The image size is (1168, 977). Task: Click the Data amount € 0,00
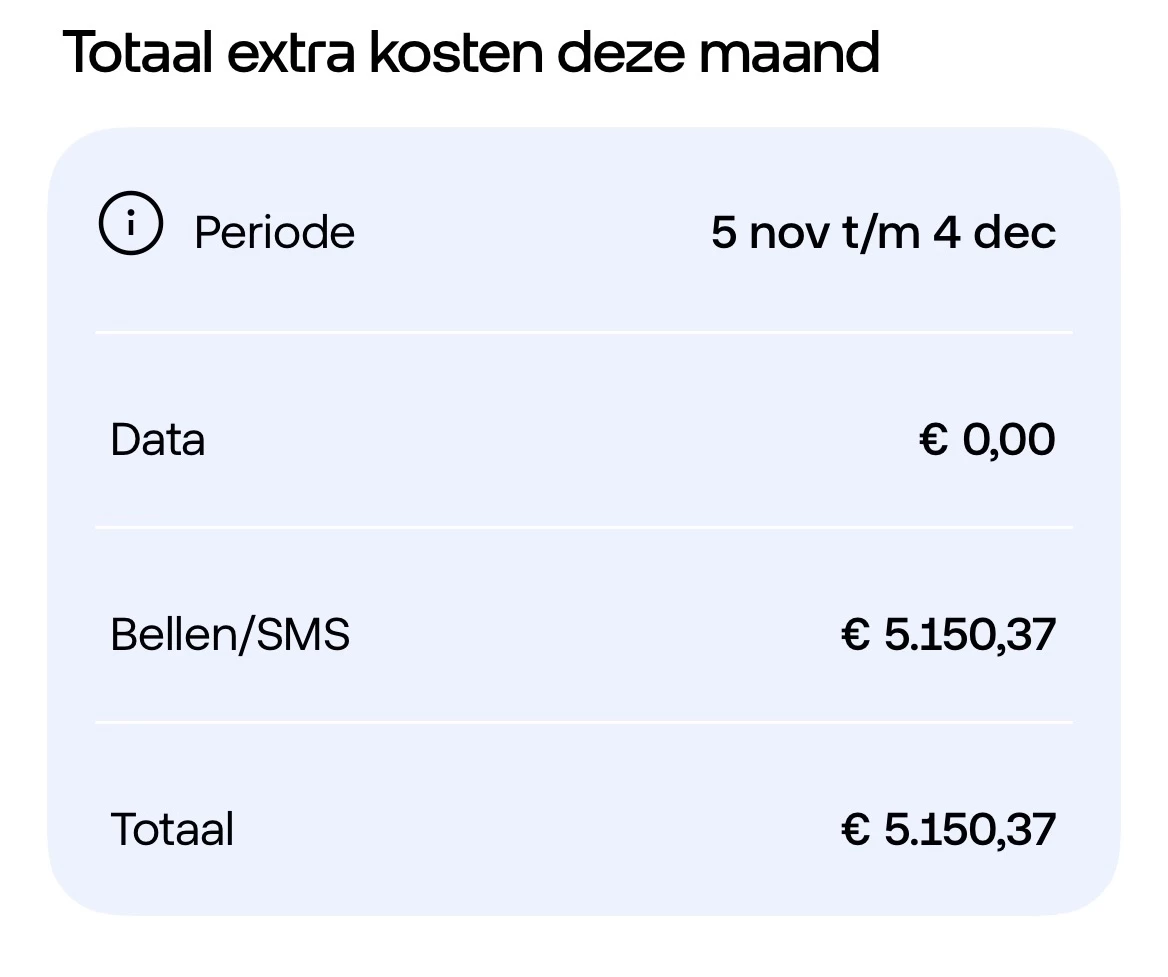(x=987, y=440)
